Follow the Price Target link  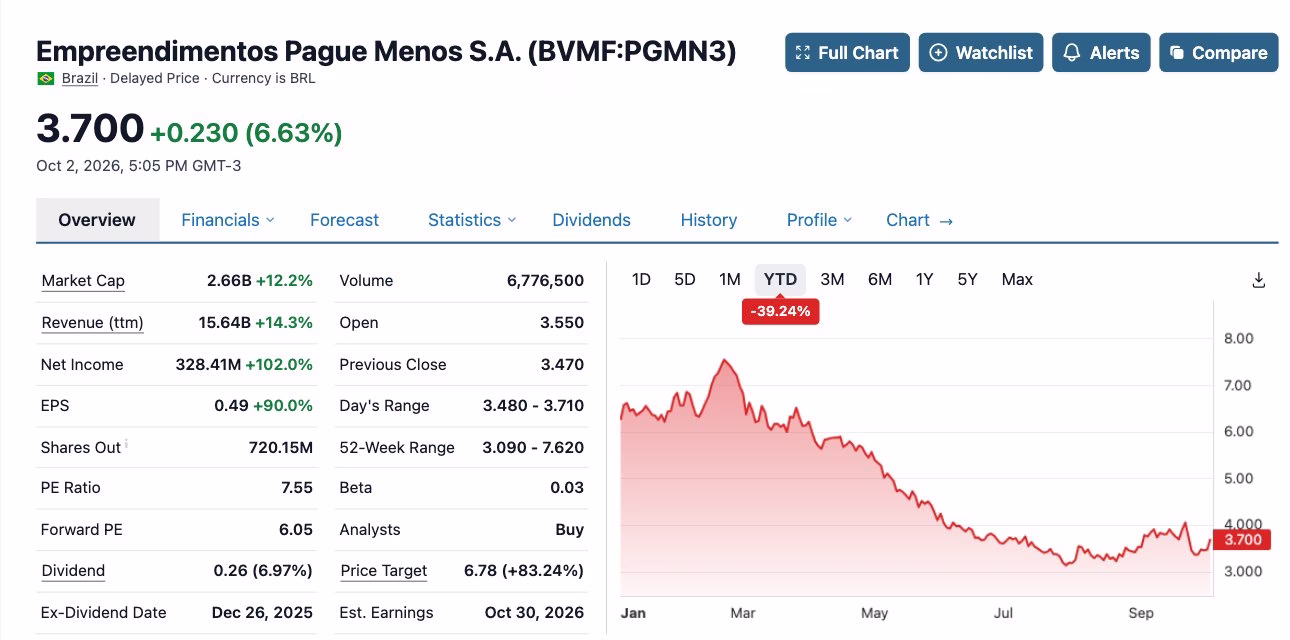click(383, 571)
